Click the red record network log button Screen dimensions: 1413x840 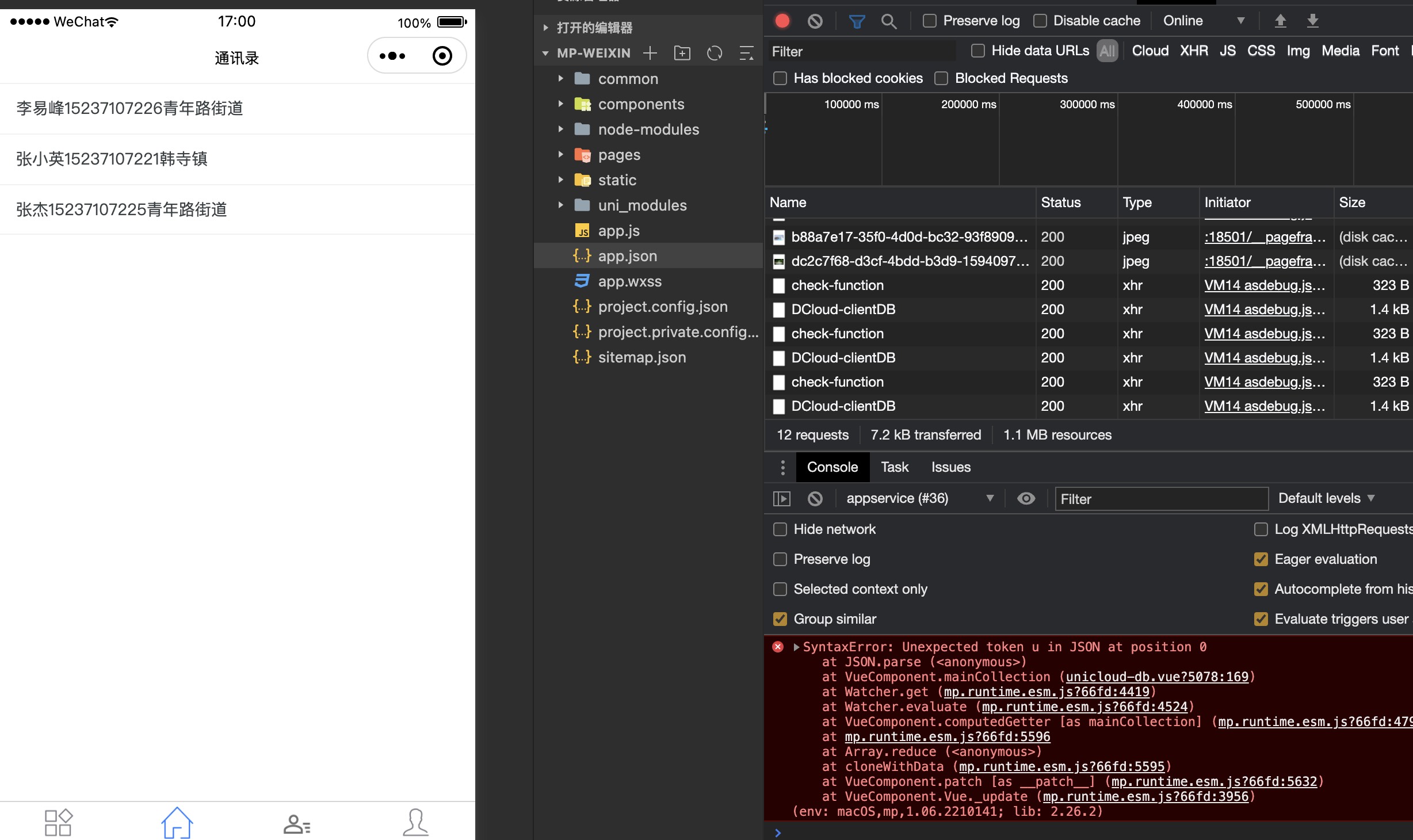[782, 21]
